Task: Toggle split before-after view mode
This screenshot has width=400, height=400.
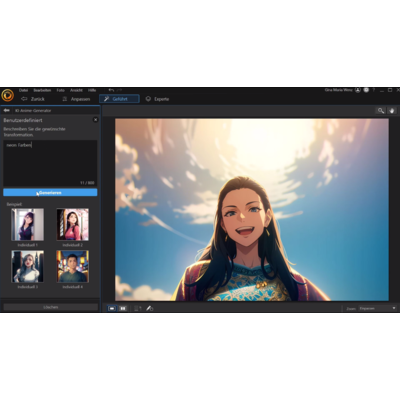Action: coord(123,308)
